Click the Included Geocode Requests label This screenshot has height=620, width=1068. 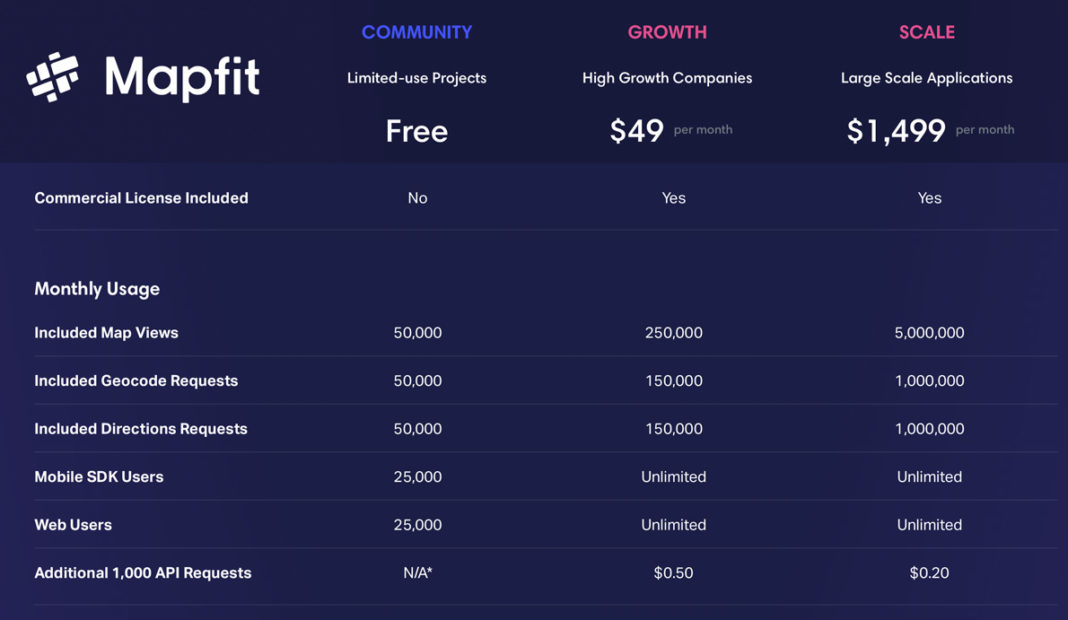pyautogui.click(x=136, y=381)
